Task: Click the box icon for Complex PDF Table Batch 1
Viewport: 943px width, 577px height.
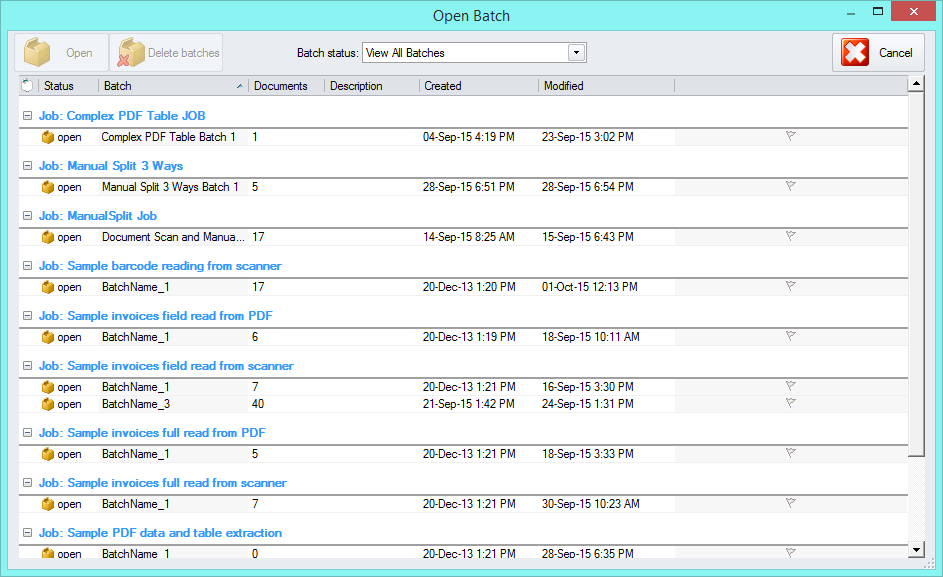Action: pos(47,137)
